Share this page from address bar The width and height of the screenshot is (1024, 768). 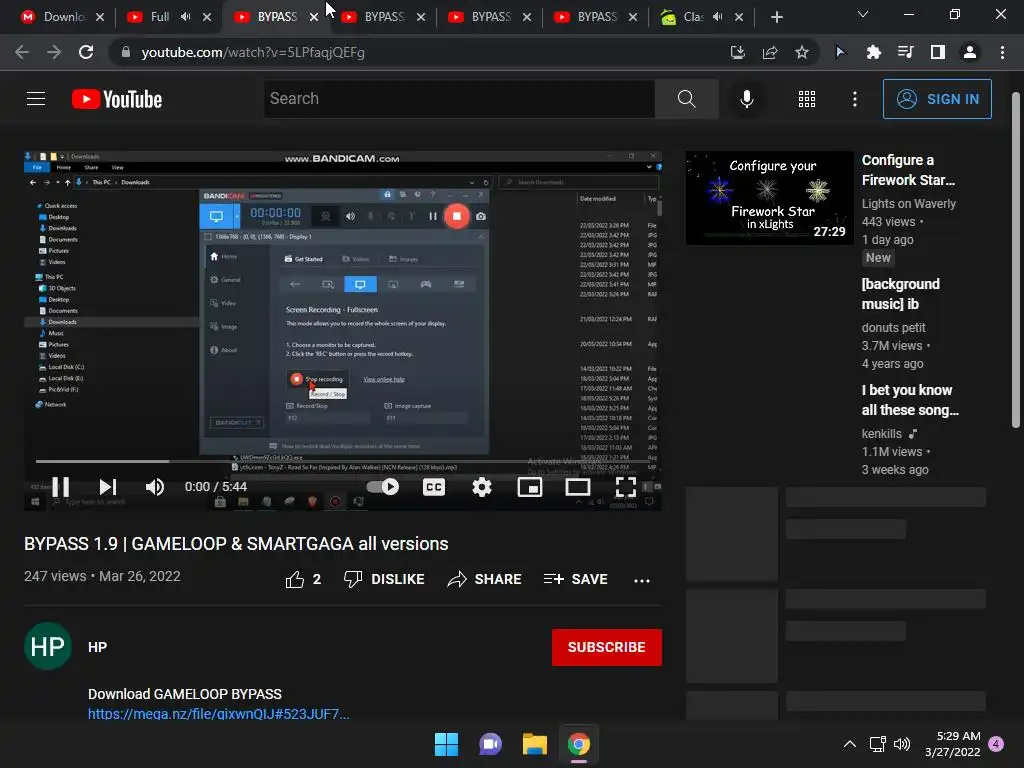coord(770,52)
